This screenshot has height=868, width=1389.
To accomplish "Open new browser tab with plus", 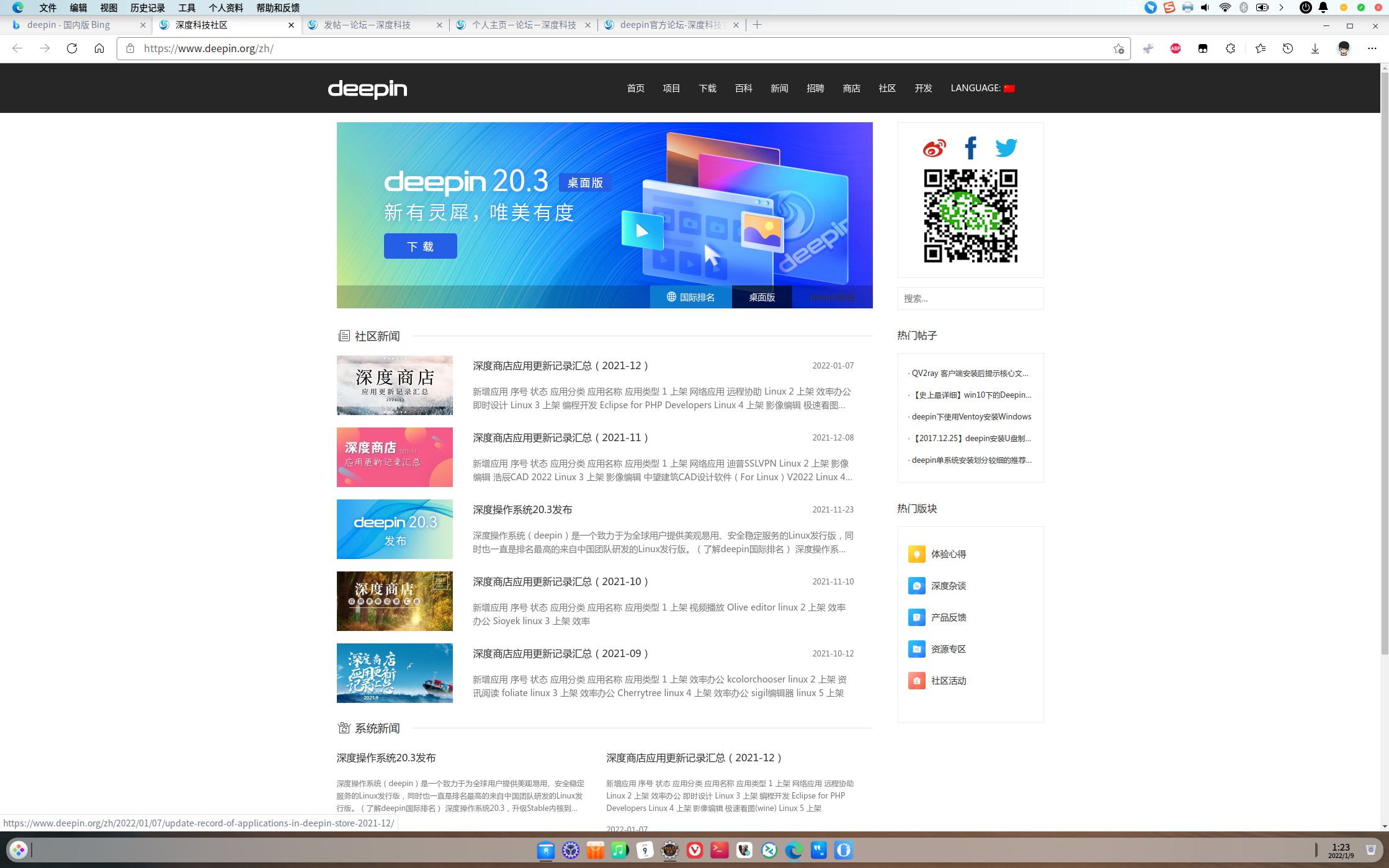I will tap(757, 25).
